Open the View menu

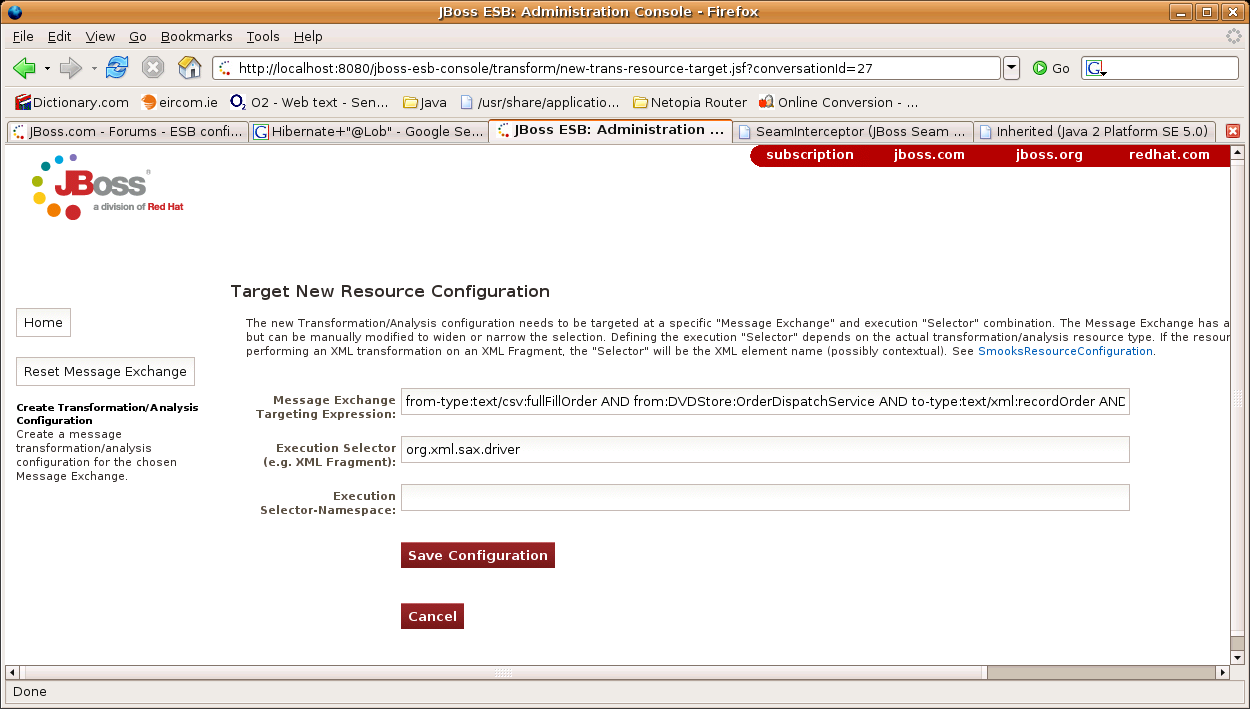tap(100, 36)
